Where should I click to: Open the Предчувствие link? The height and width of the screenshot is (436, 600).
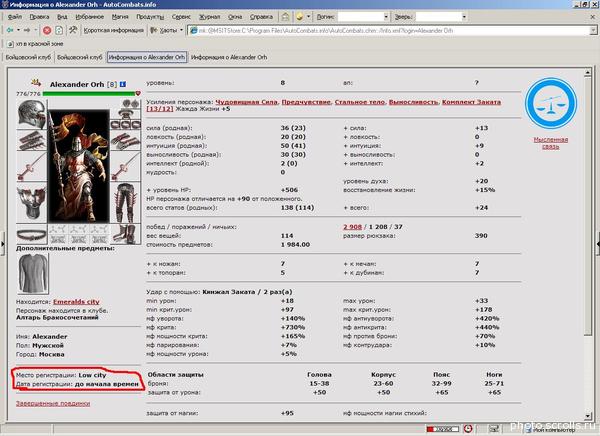point(306,102)
